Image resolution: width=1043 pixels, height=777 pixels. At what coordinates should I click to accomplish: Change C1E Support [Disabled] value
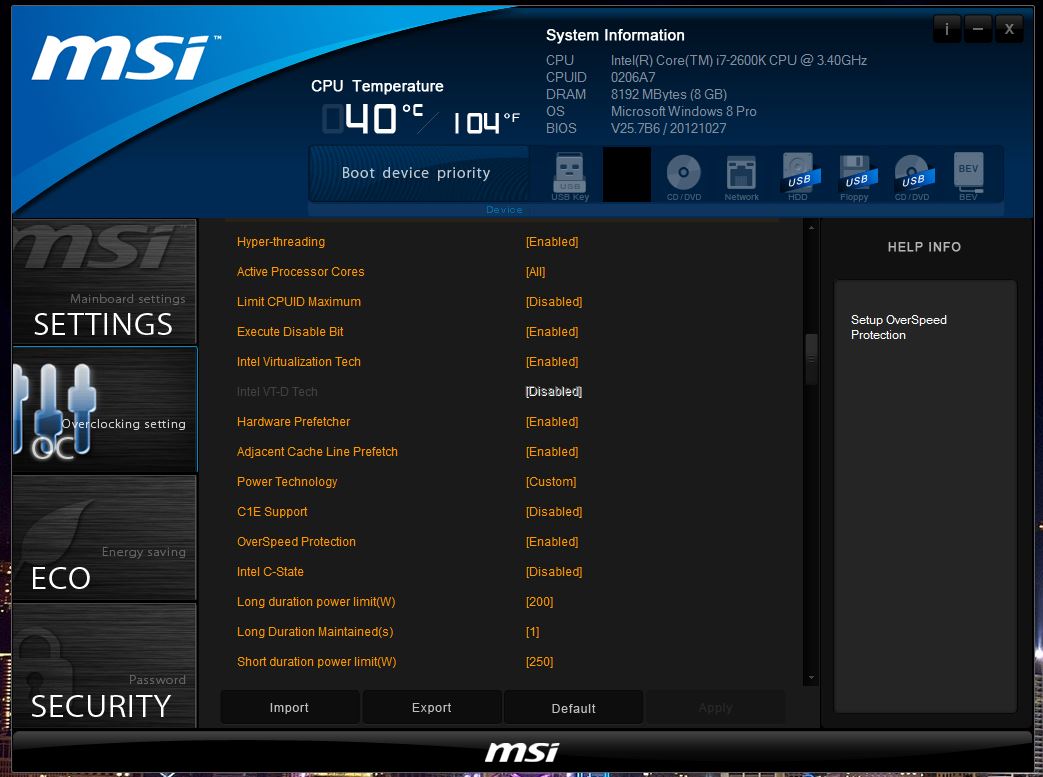[554, 511]
